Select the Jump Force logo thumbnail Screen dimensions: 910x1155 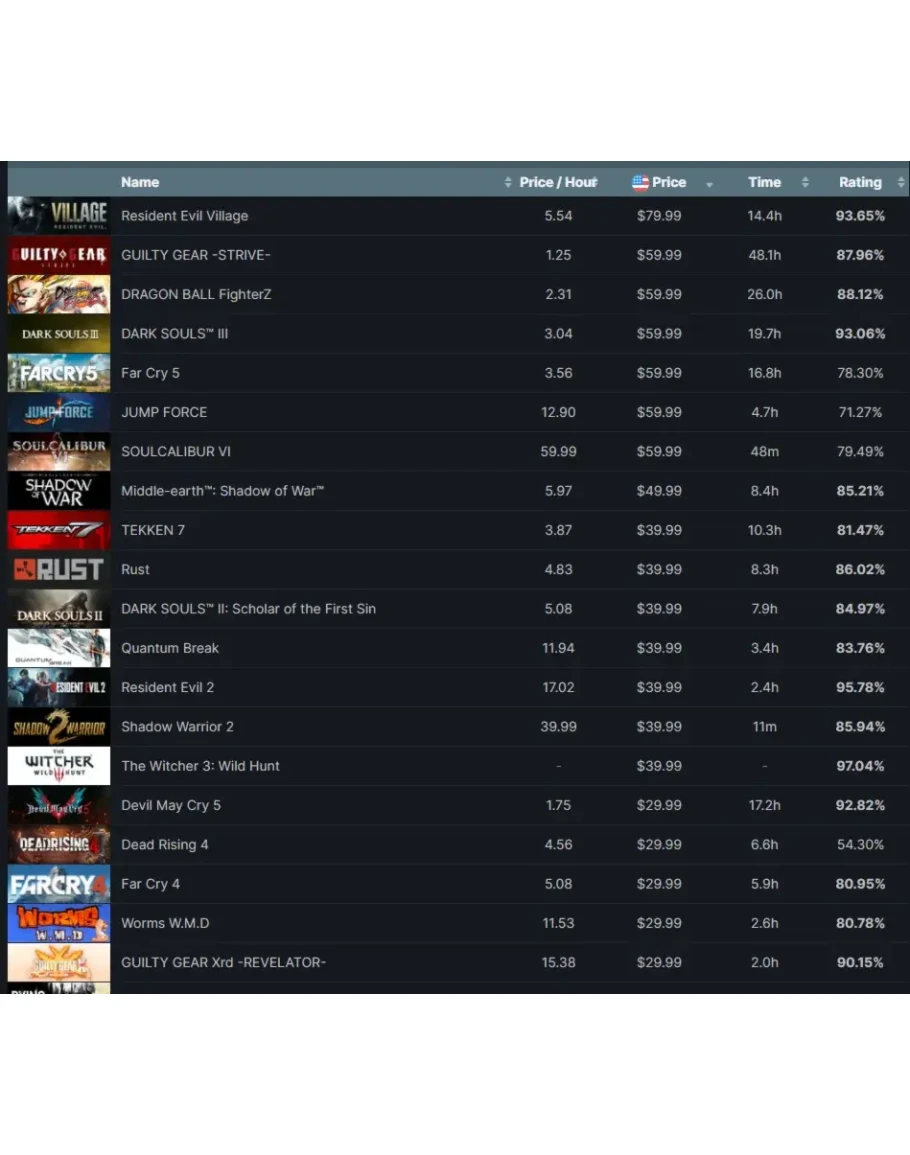[x=58, y=412]
